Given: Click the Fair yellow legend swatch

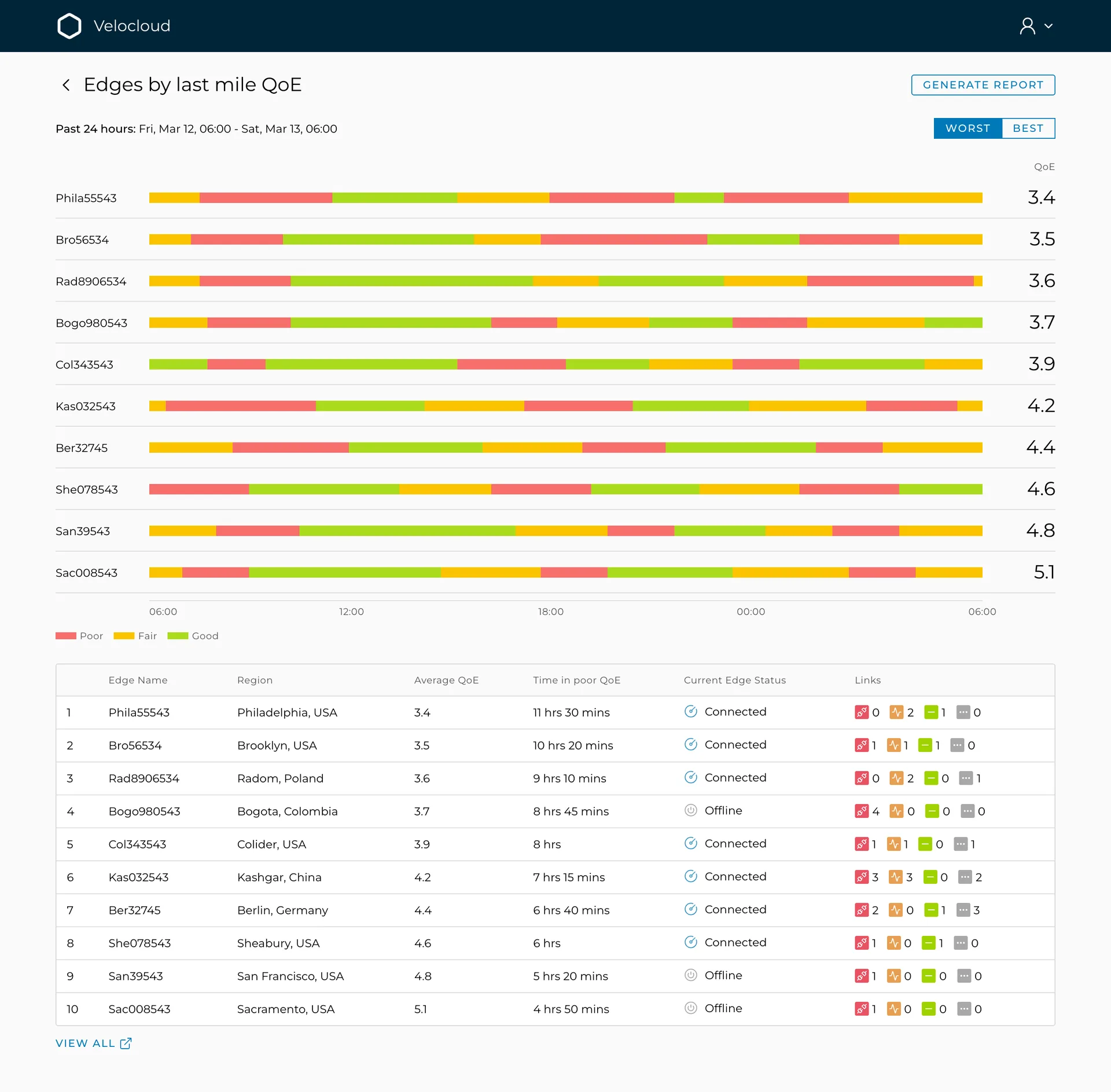Looking at the screenshot, I should pos(124,636).
